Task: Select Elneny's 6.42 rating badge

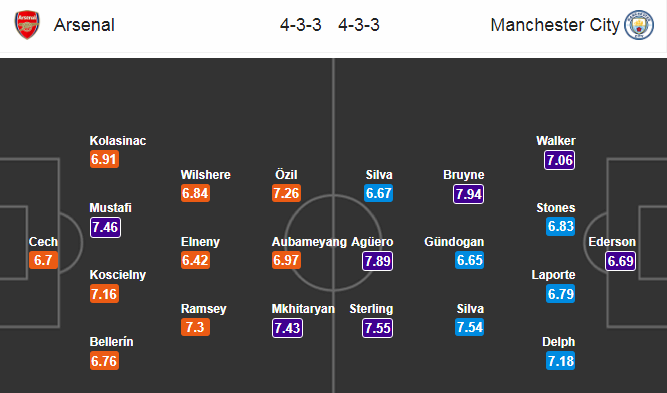Action: tap(195, 260)
